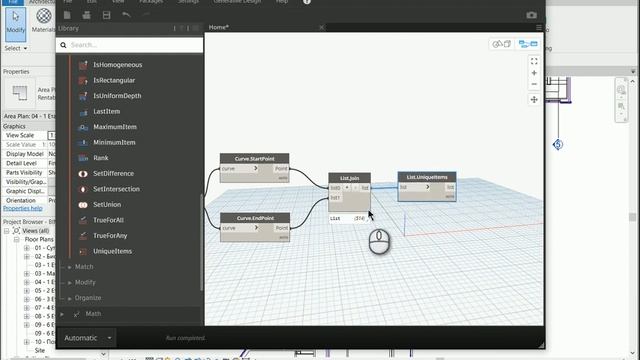The image size is (640, 360).
Task: Export workspace as image camera icon
Action: pos(531,15)
